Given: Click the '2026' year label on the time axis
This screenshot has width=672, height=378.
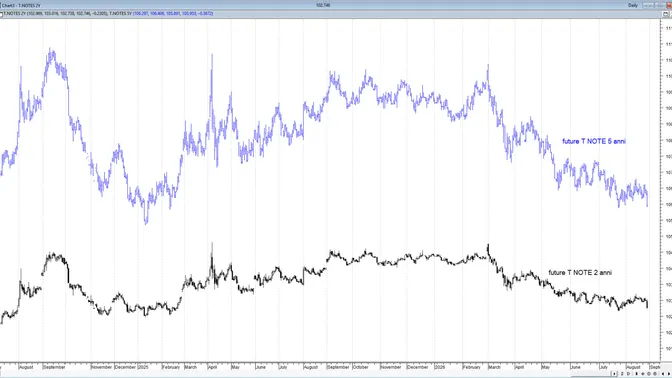Looking at the screenshot, I should pyautogui.click(x=440, y=367).
